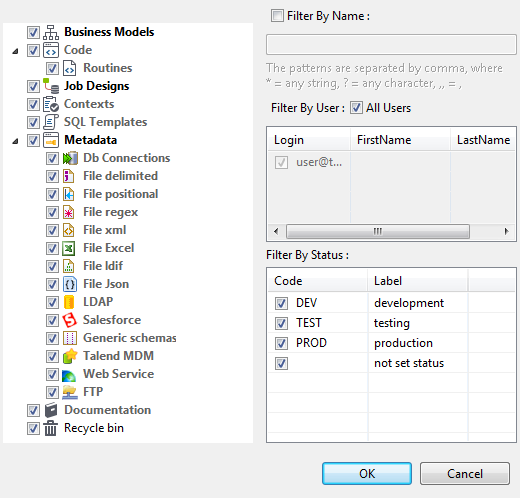Screen dimensions: 520x498
Task: Click the users table right scroll arrow
Action: click(507, 231)
